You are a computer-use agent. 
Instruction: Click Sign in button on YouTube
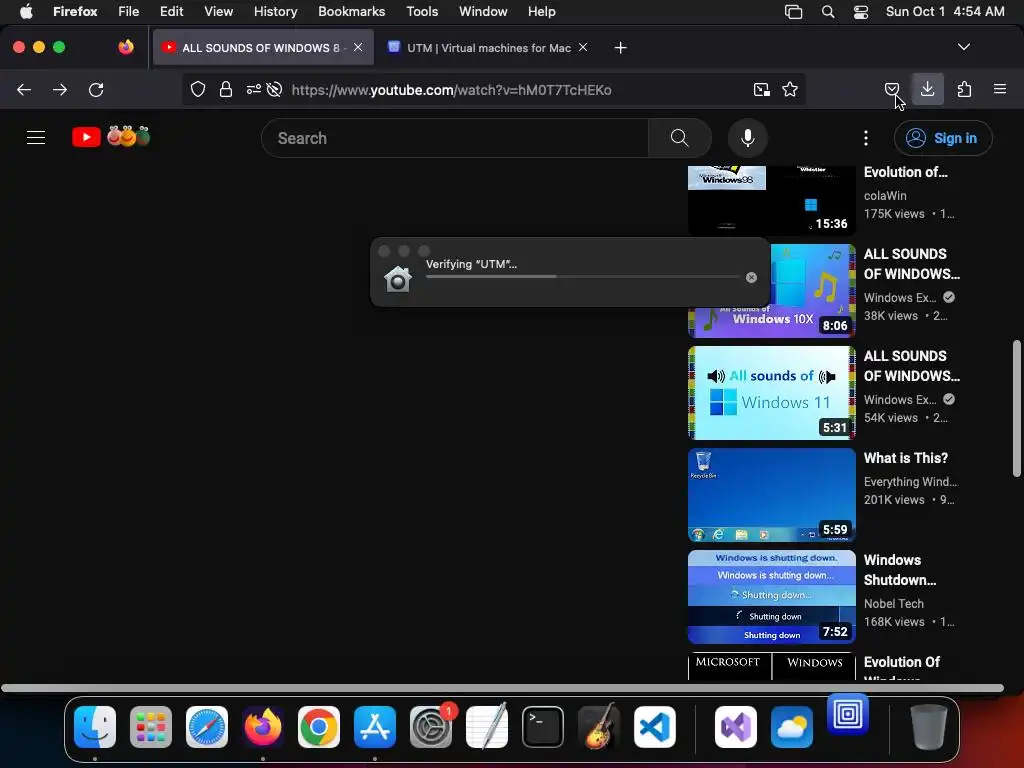[x=943, y=138]
